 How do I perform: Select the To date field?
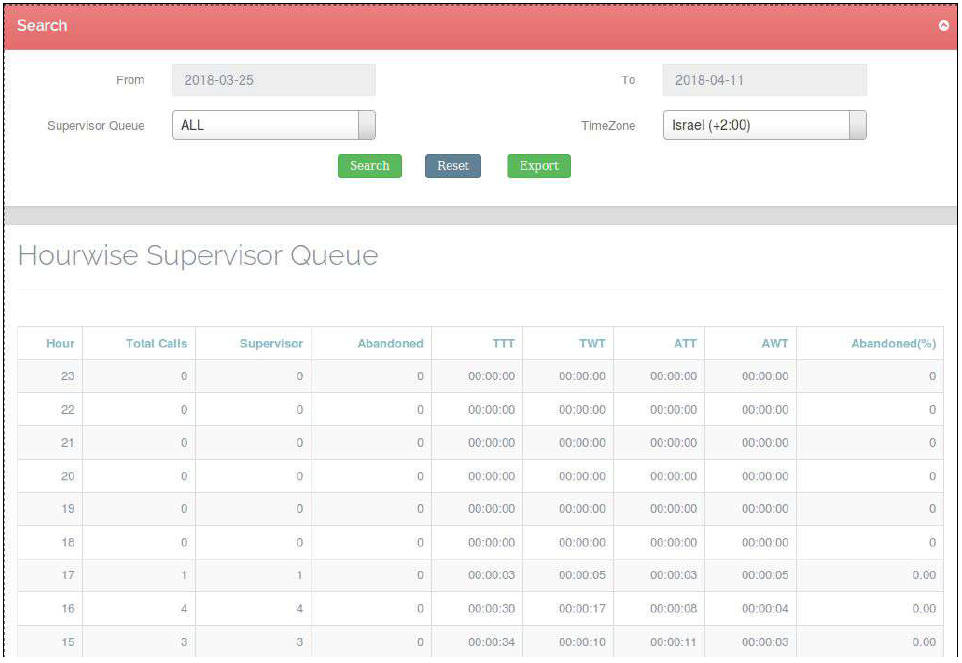point(764,80)
